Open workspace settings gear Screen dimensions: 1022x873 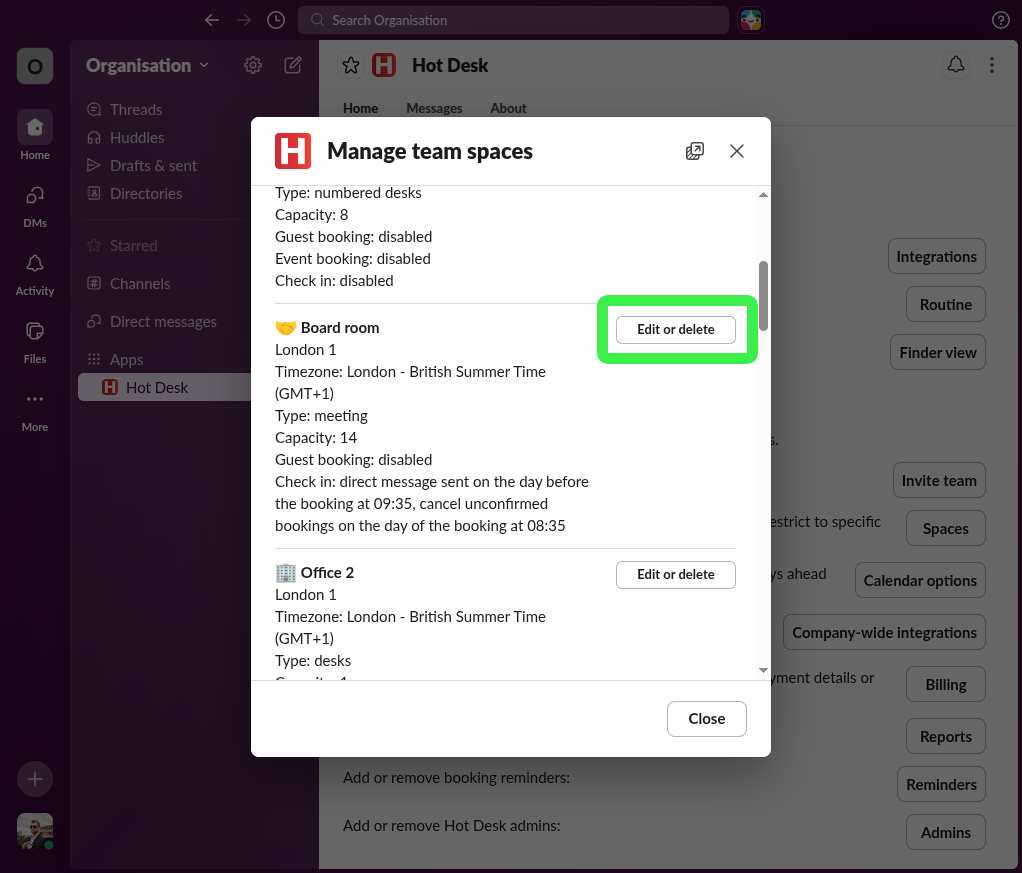tap(252, 64)
